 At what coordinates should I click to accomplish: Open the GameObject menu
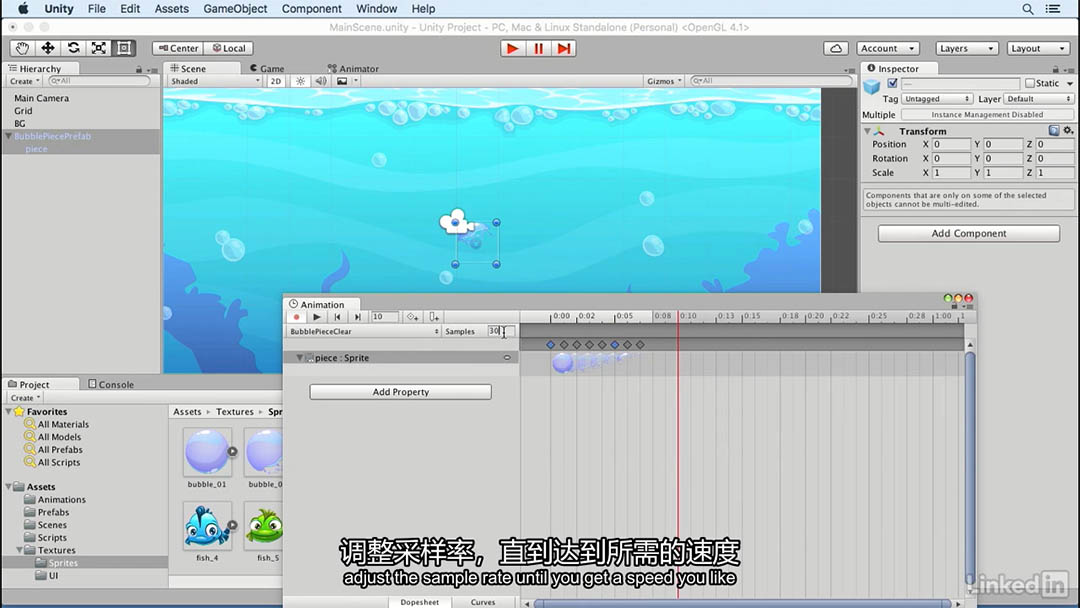(x=235, y=9)
